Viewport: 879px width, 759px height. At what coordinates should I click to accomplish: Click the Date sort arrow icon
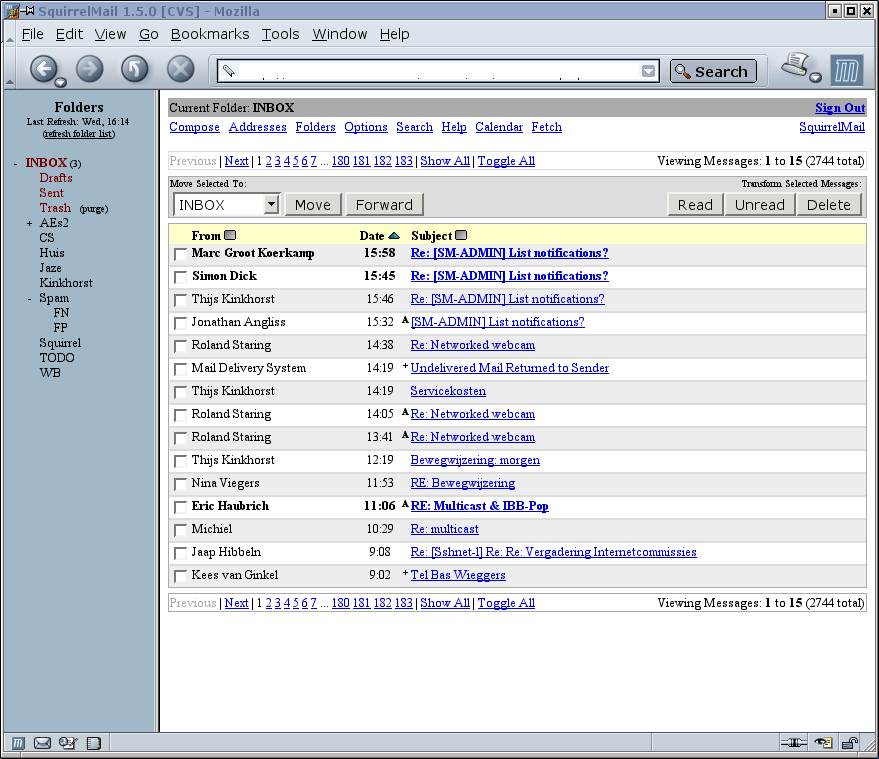[394, 236]
